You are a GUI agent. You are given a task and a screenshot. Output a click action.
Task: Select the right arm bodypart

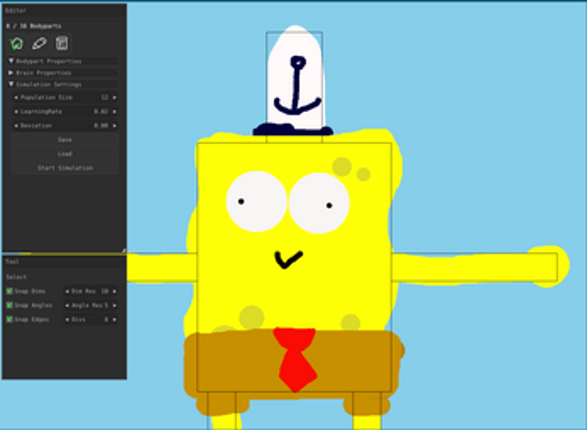(475, 267)
